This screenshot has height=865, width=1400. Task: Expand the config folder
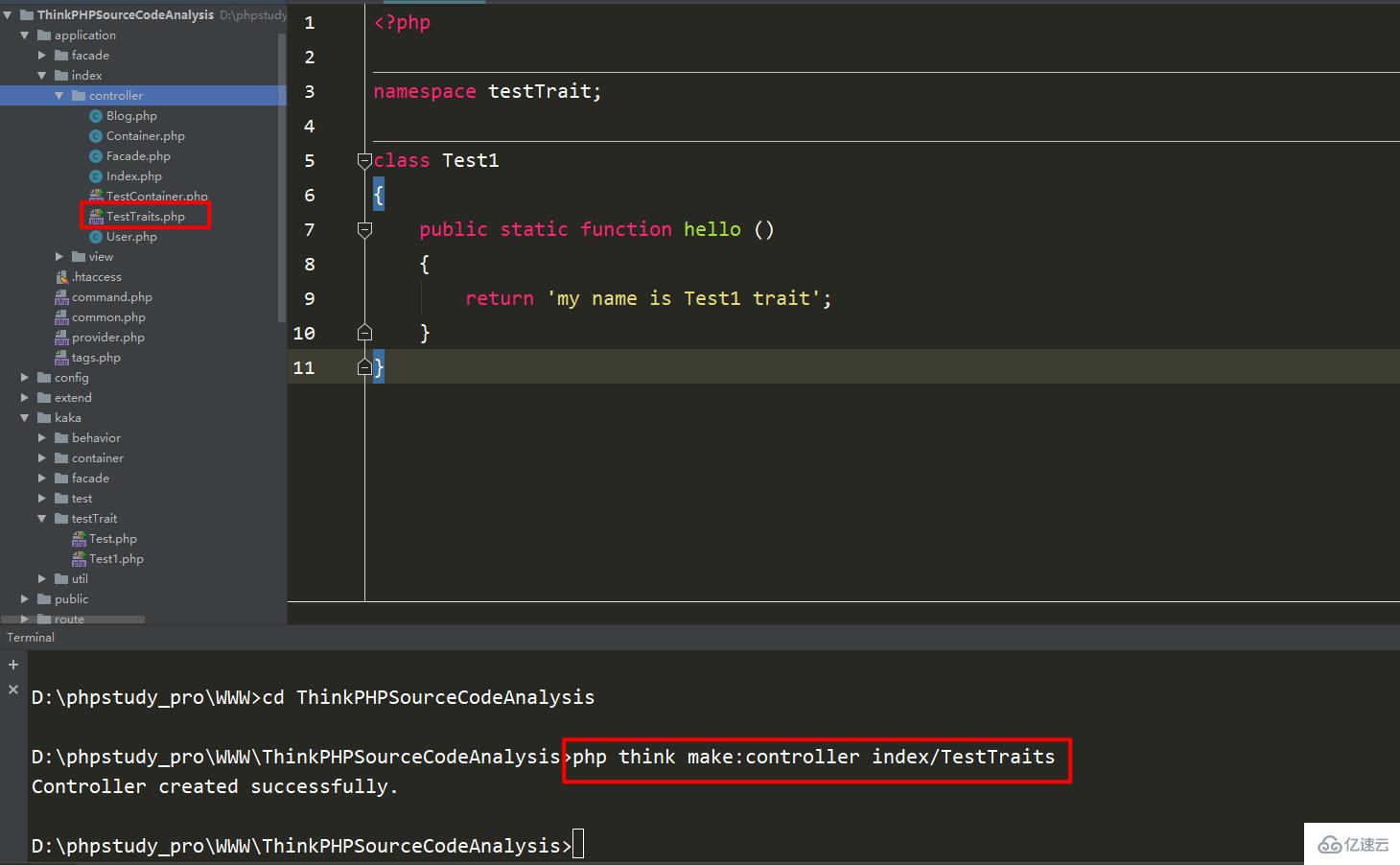25,378
